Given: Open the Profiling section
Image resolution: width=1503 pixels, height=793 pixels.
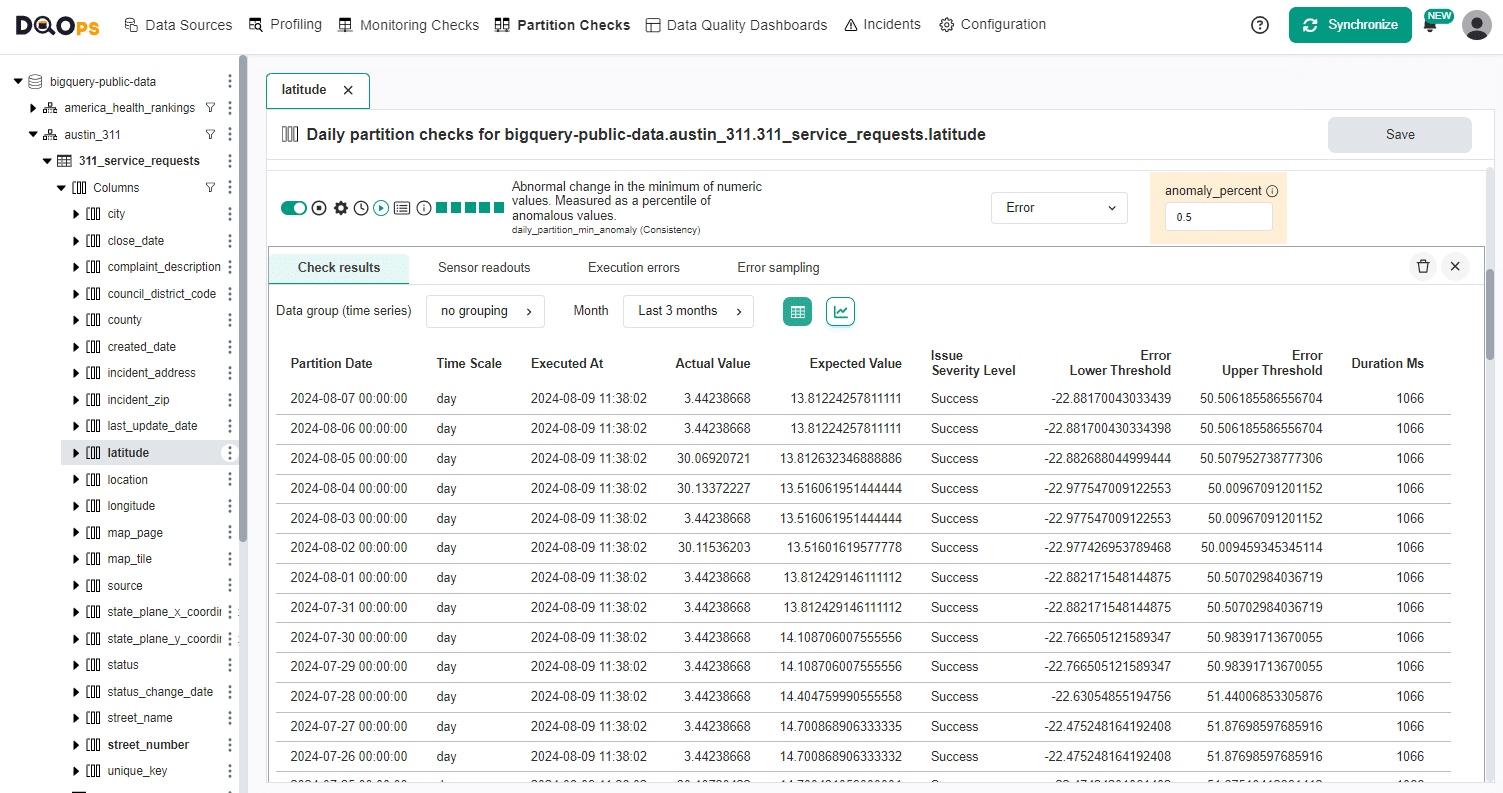Looking at the screenshot, I should [285, 25].
